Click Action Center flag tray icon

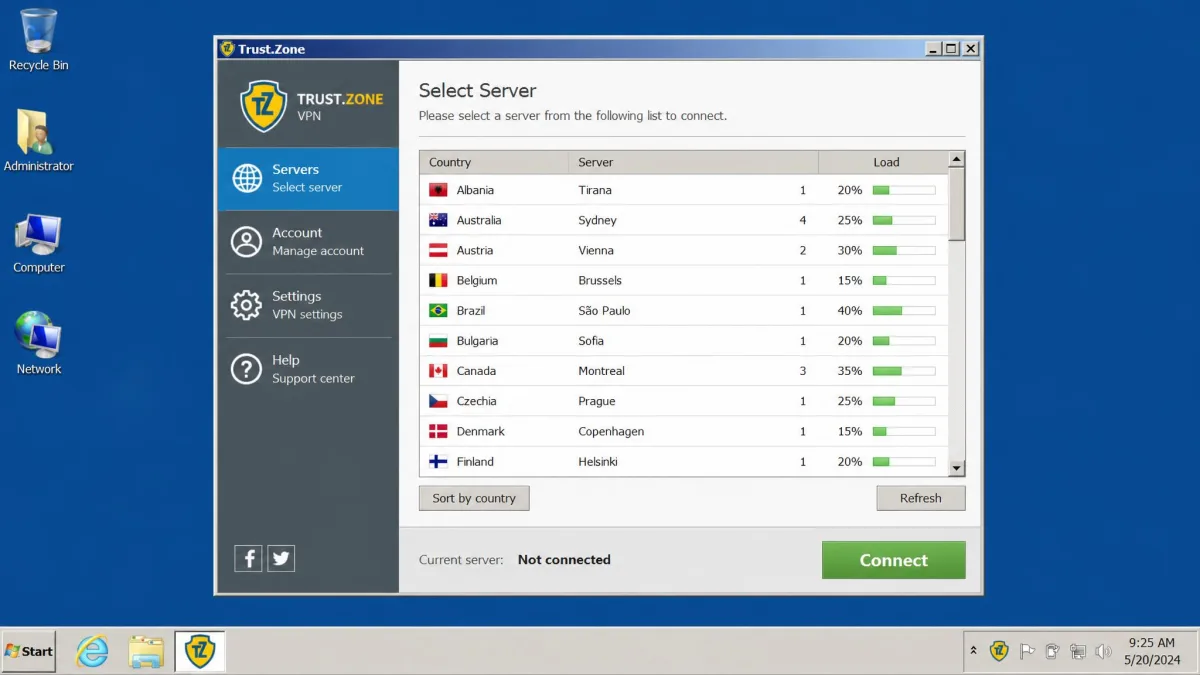tap(1027, 651)
